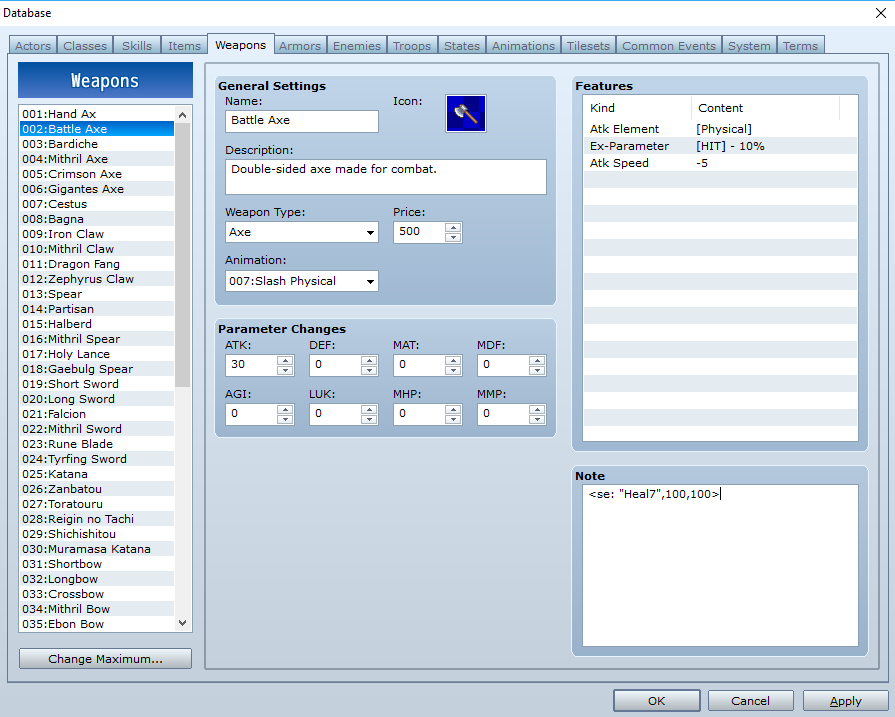This screenshot has height=717, width=895.
Task: Click the Change Maximum button
Action: [x=106, y=659]
